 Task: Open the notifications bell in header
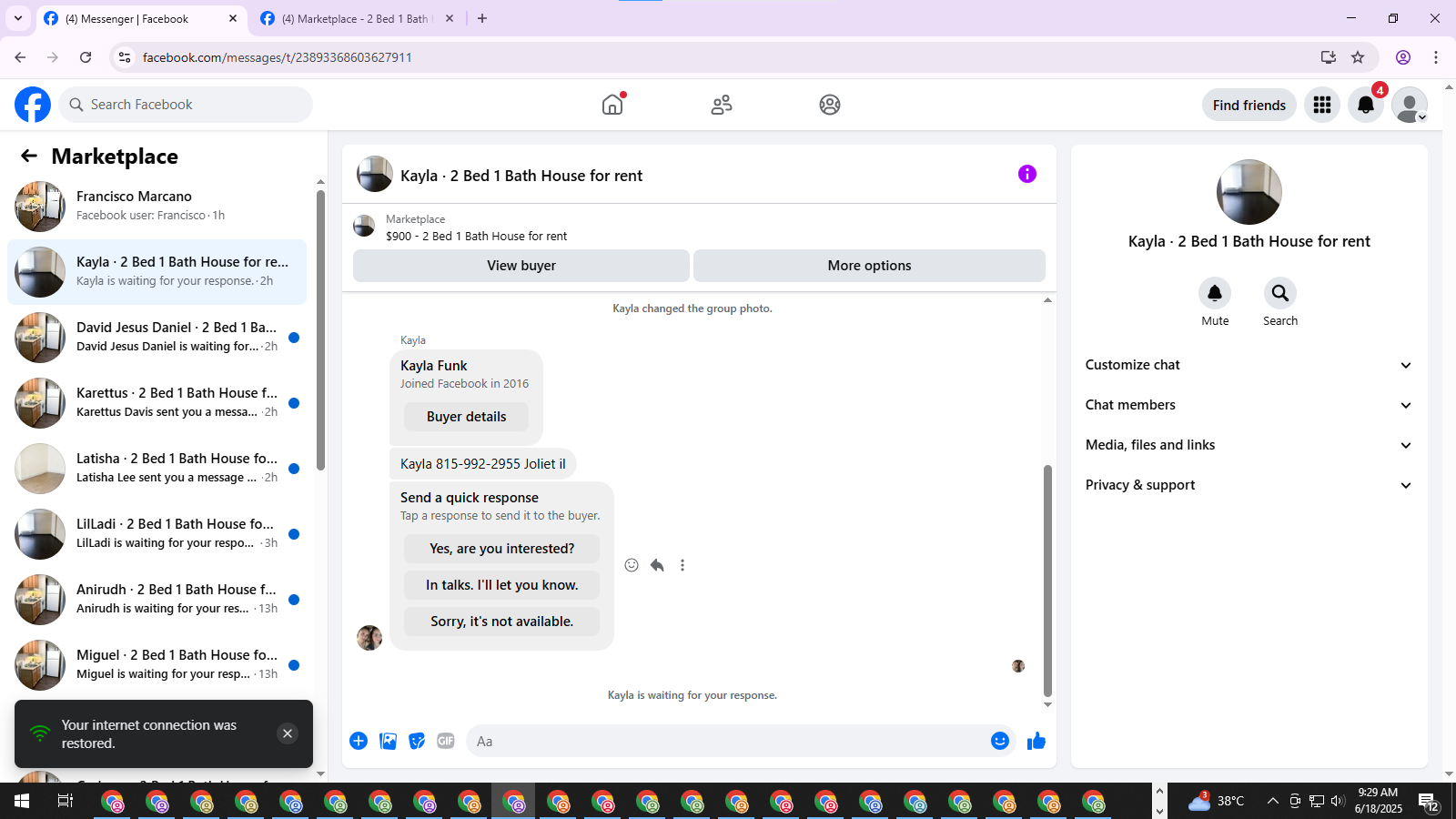tap(1366, 105)
